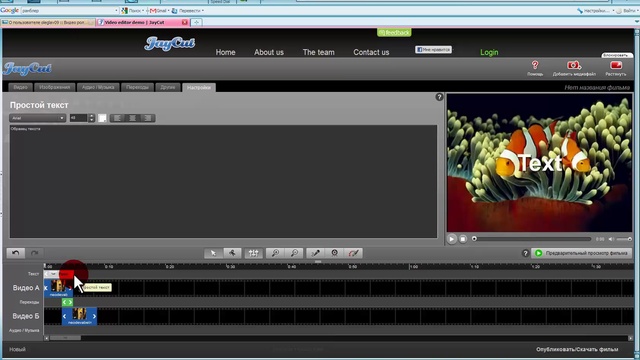Click the left handle on Video A clip
Viewport: 640px width, 360px height.
pos(46,288)
